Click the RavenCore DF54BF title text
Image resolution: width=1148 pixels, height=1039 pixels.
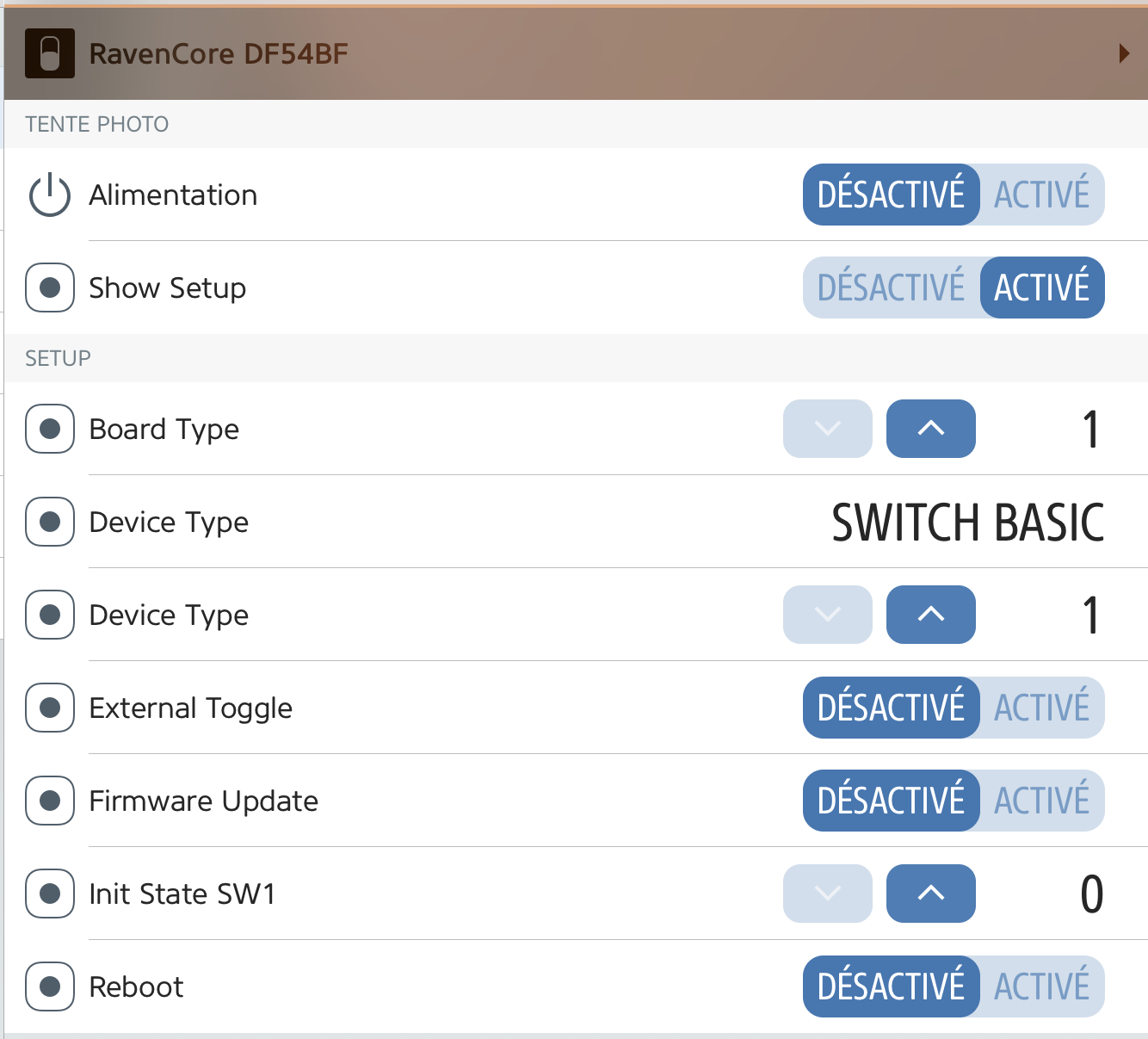pyautogui.click(x=219, y=53)
